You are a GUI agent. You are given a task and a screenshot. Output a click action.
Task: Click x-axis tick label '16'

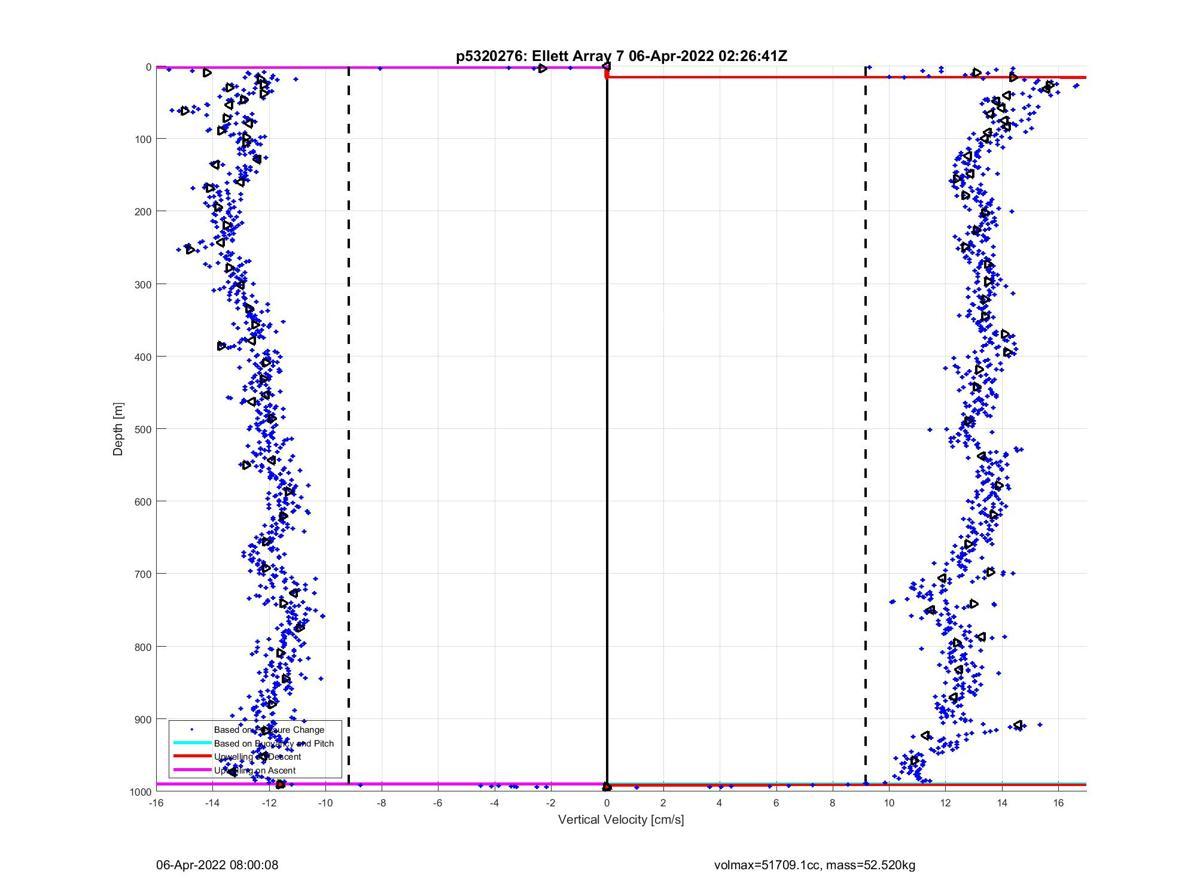tap(1058, 803)
